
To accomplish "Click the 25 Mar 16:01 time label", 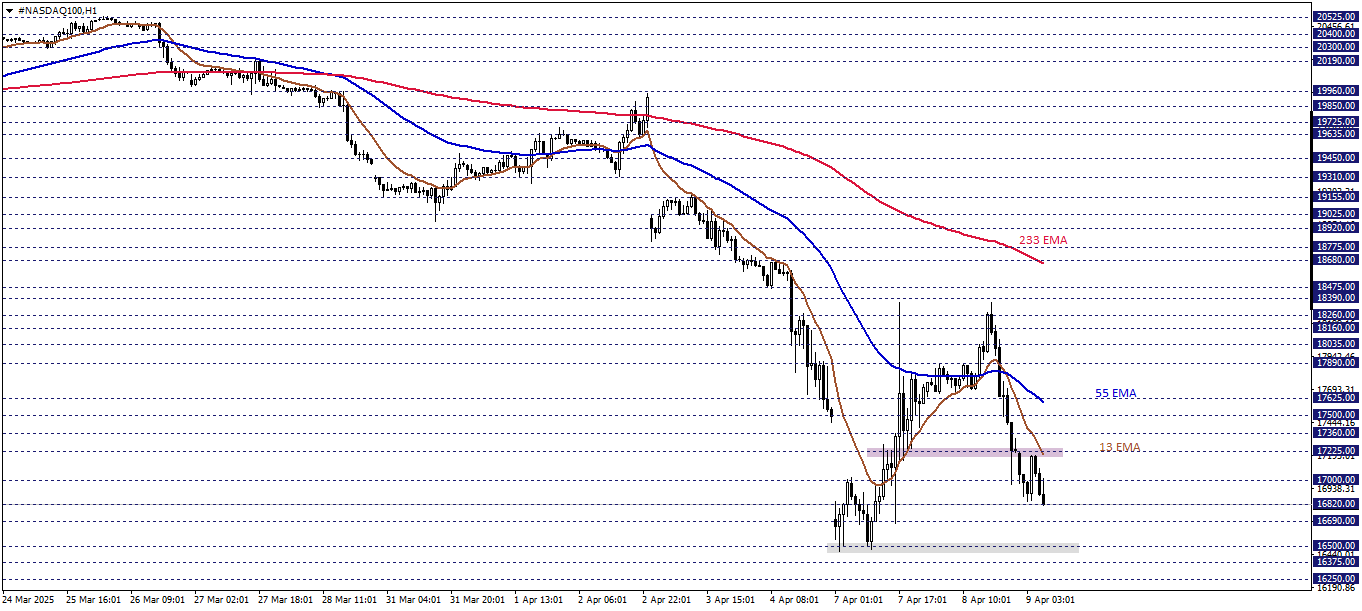I will [93, 600].
